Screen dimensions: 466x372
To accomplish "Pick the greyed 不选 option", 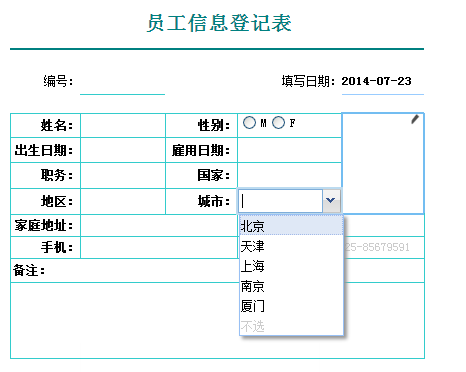I will 291,326.
